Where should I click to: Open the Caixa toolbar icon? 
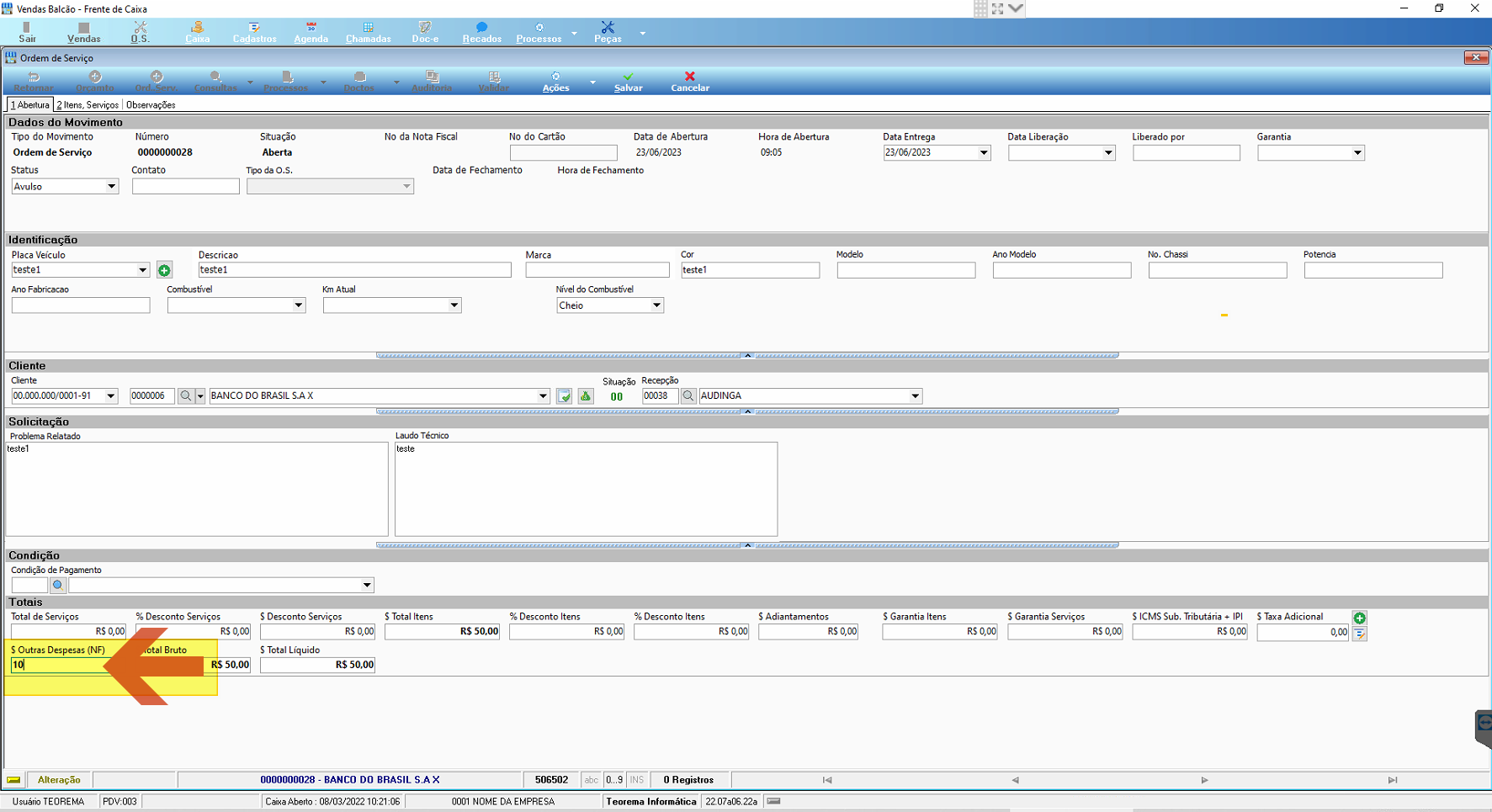[x=198, y=32]
